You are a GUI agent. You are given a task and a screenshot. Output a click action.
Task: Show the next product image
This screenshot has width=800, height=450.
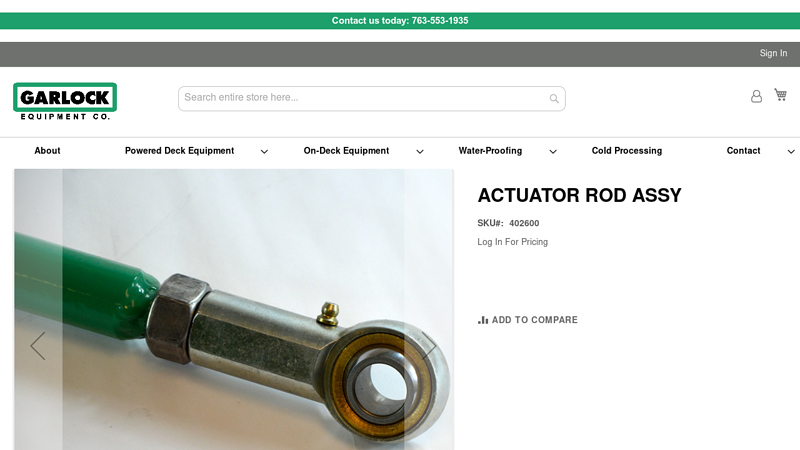coord(429,346)
